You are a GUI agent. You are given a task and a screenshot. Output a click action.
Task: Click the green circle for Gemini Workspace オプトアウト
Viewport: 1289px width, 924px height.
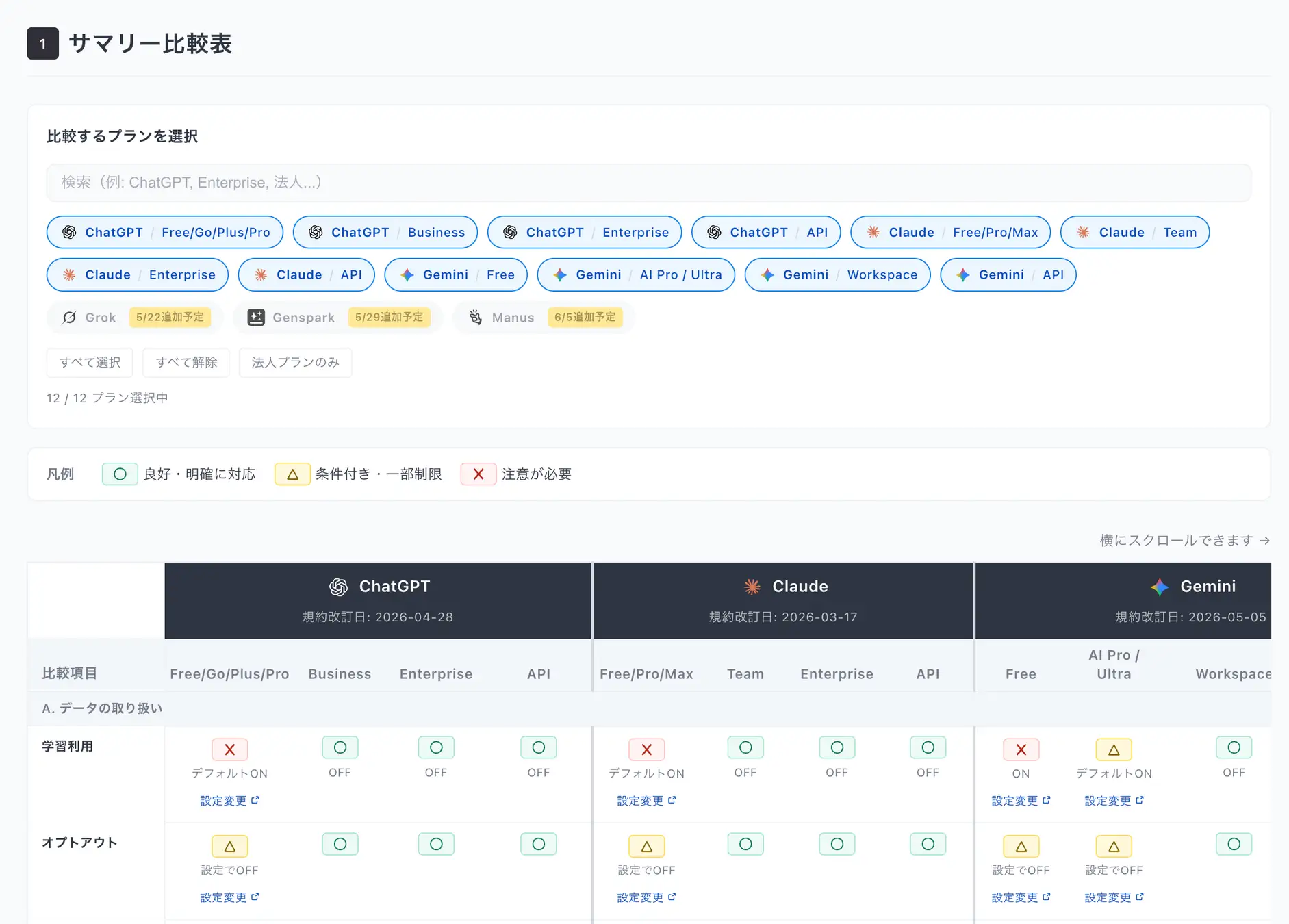click(1234, 844)
